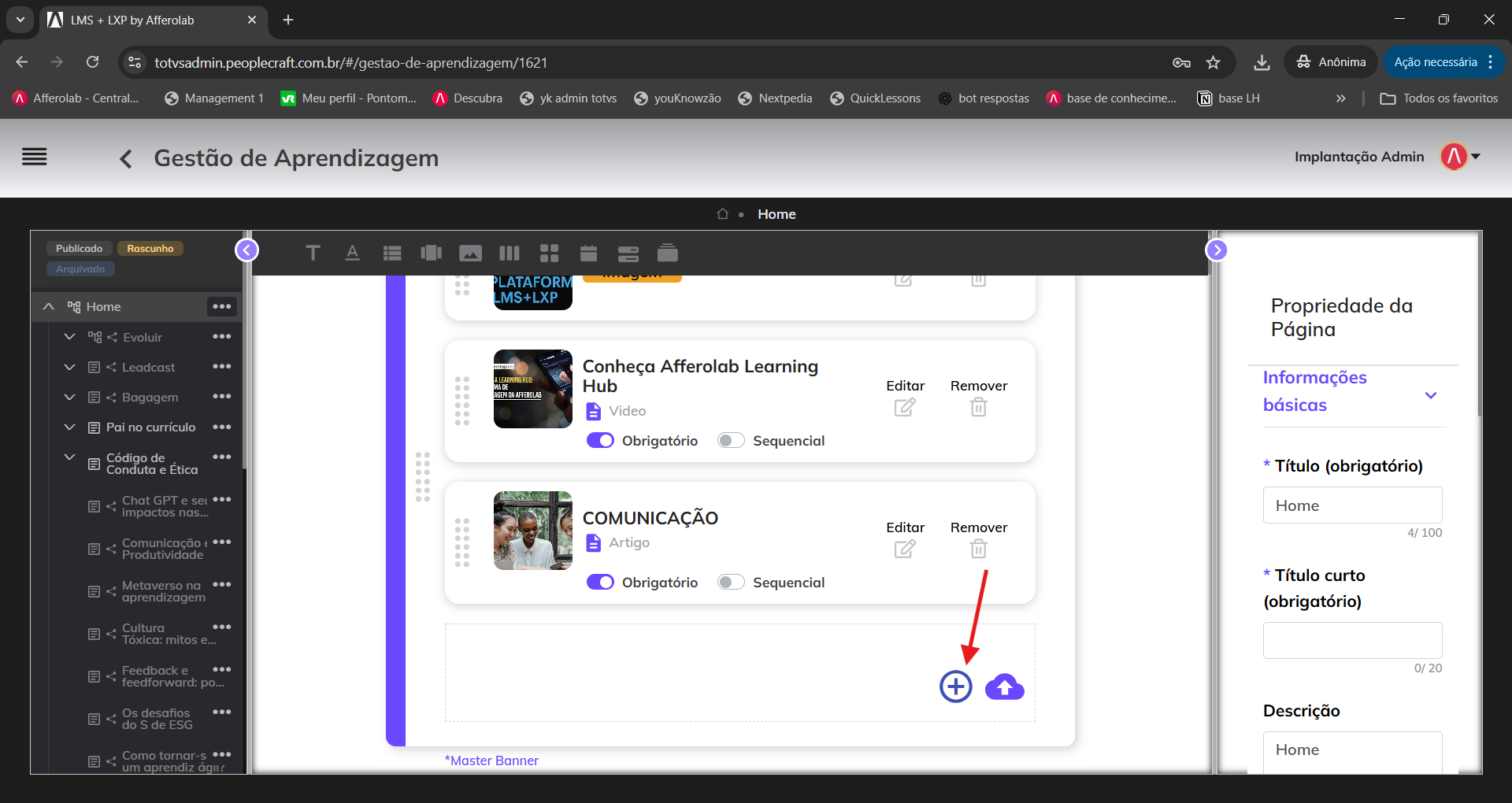Viewport: 1512px width, 803px height.
Task: Expand Código de Conduta e Ética node
Action: [69, 457]
